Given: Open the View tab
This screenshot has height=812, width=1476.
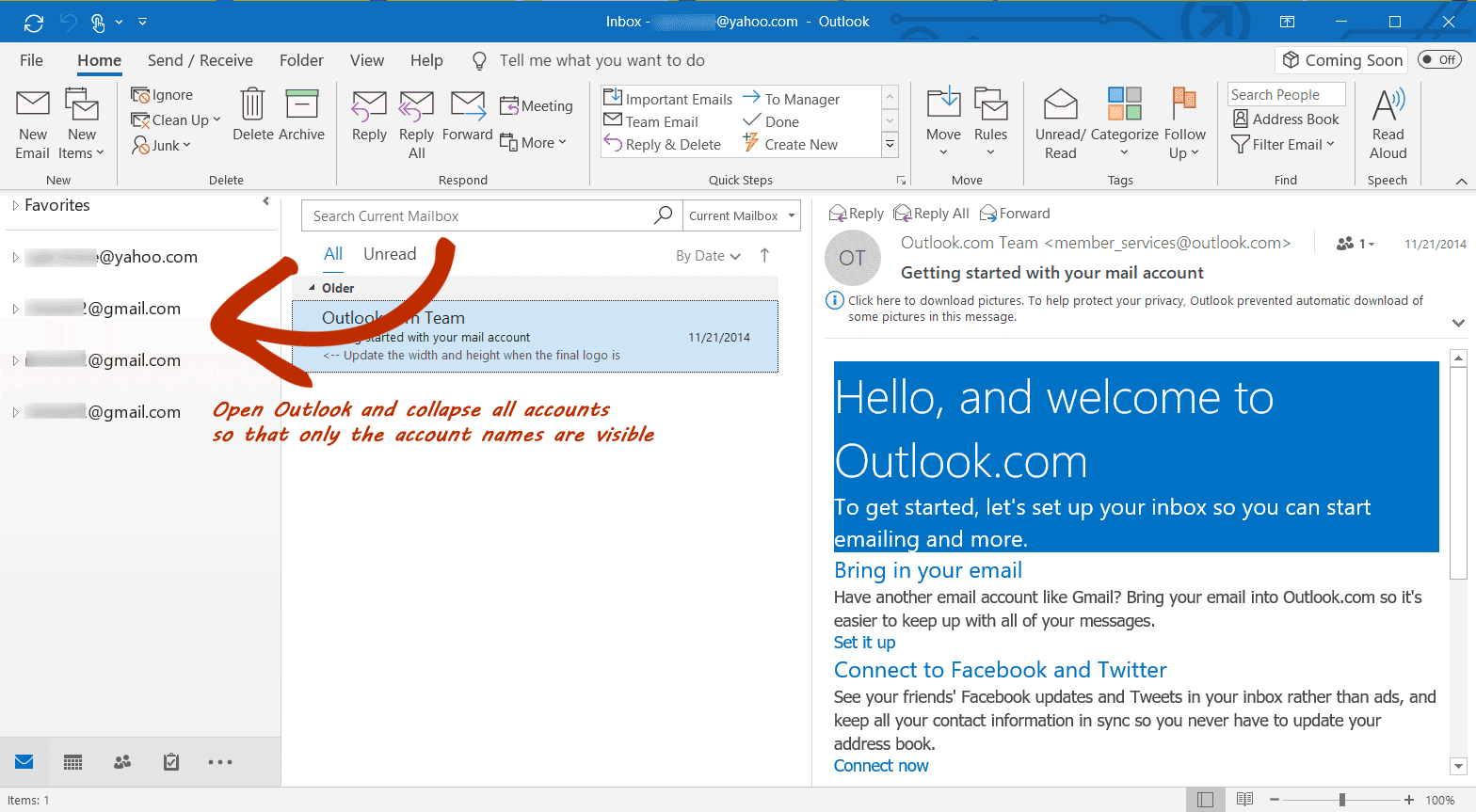Looking at the screenshot, I should coord(367,60).
